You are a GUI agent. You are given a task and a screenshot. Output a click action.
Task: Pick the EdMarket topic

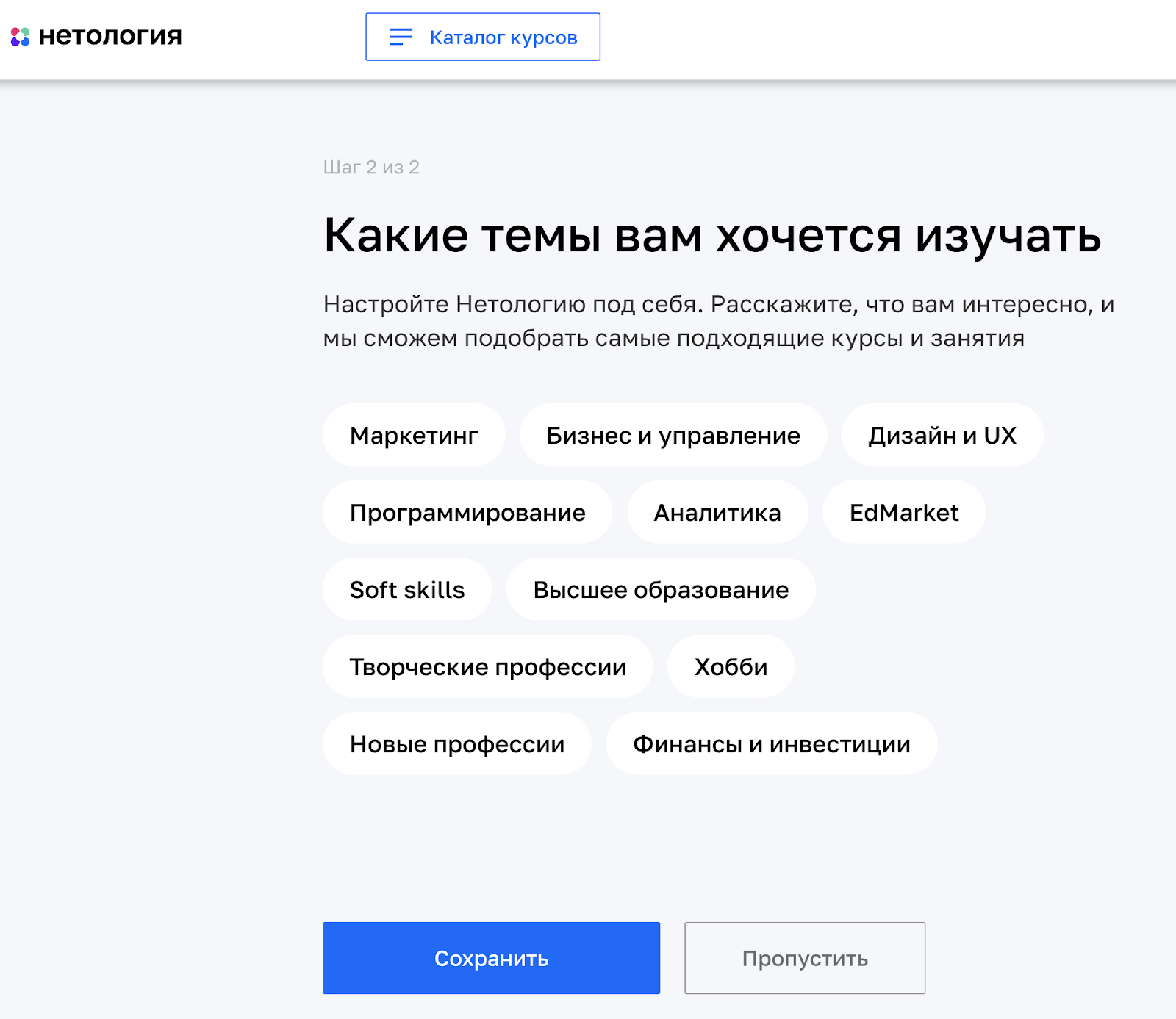[904, 512]
